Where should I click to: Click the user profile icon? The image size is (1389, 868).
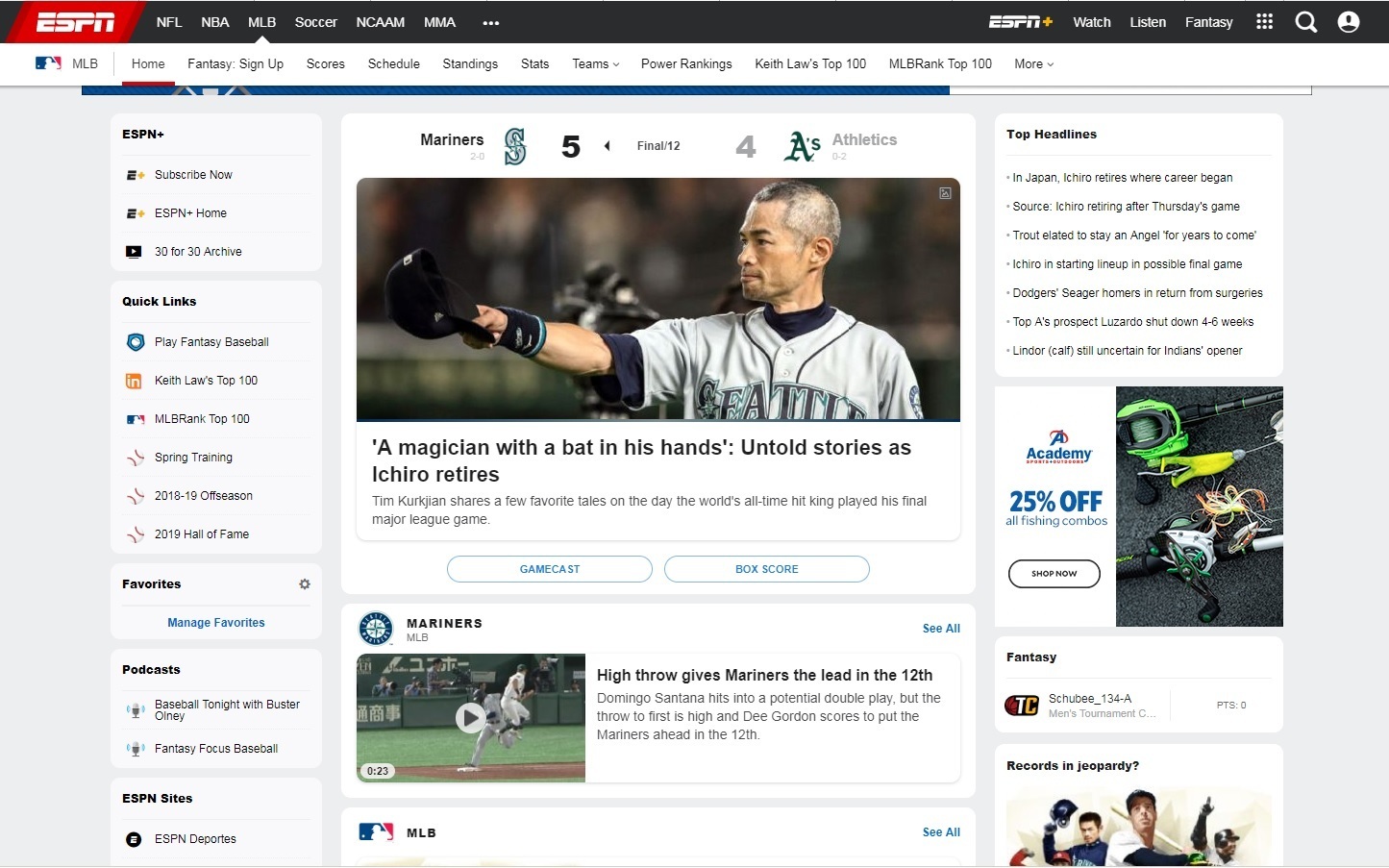[1349, 22]
